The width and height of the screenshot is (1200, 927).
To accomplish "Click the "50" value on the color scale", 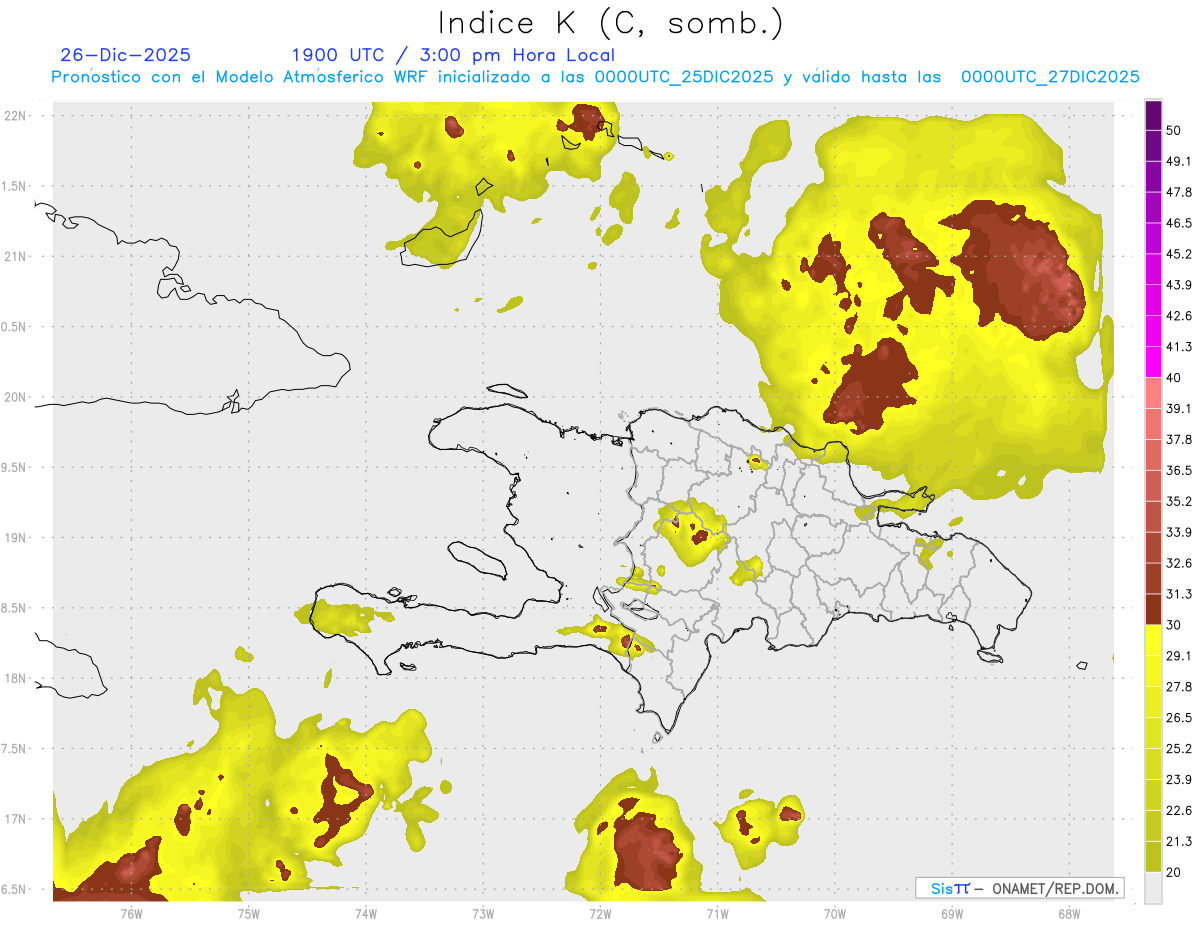I will (1175, 130).
